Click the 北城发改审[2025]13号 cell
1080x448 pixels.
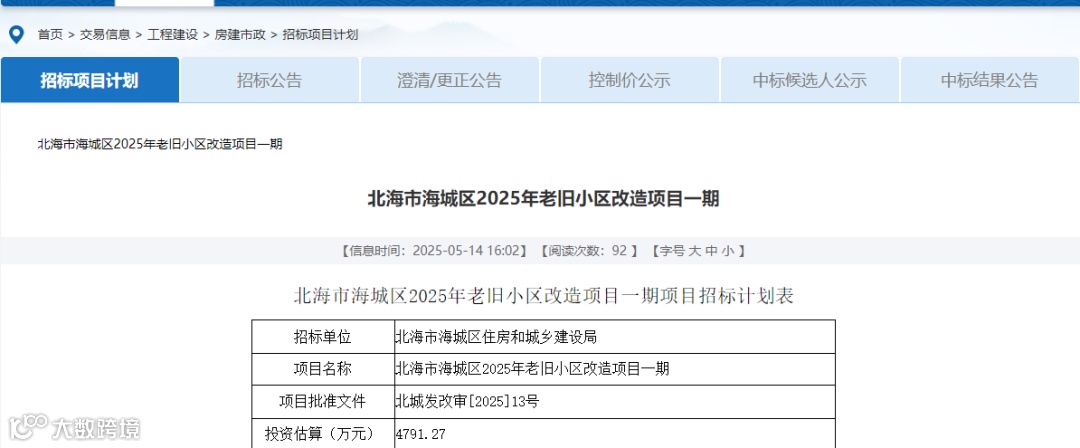click(615, 402)
